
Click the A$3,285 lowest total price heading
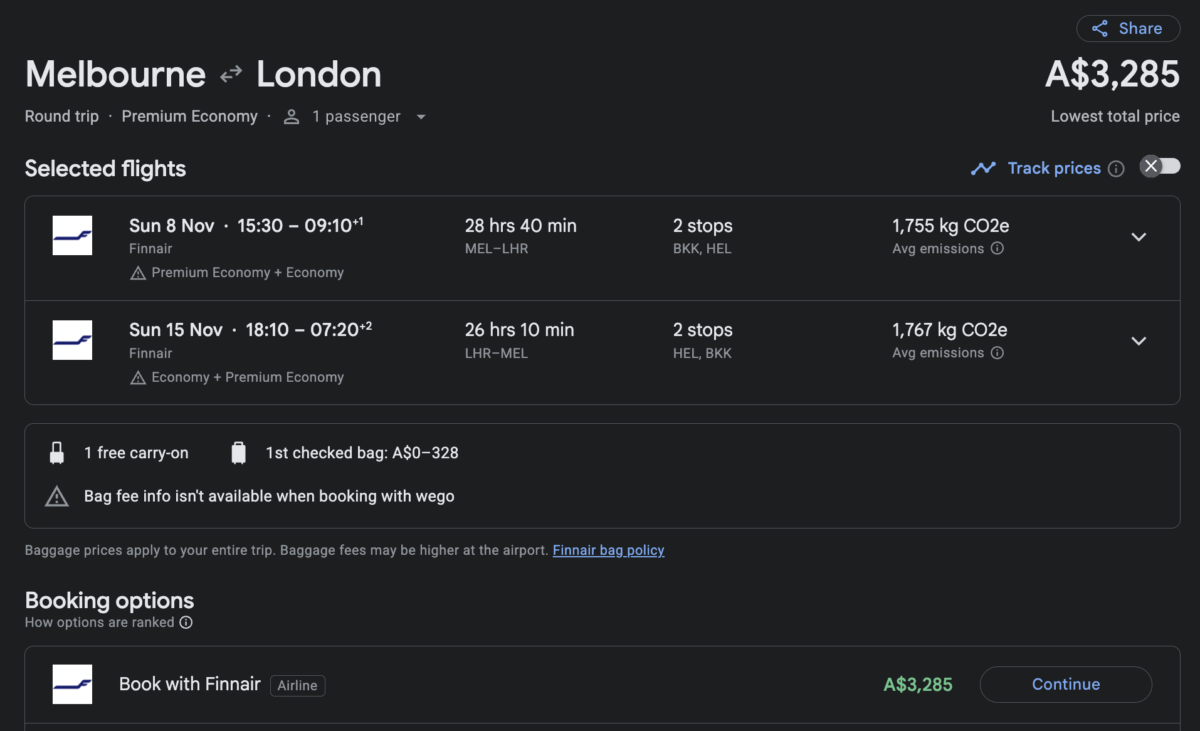click(1112, 74)
